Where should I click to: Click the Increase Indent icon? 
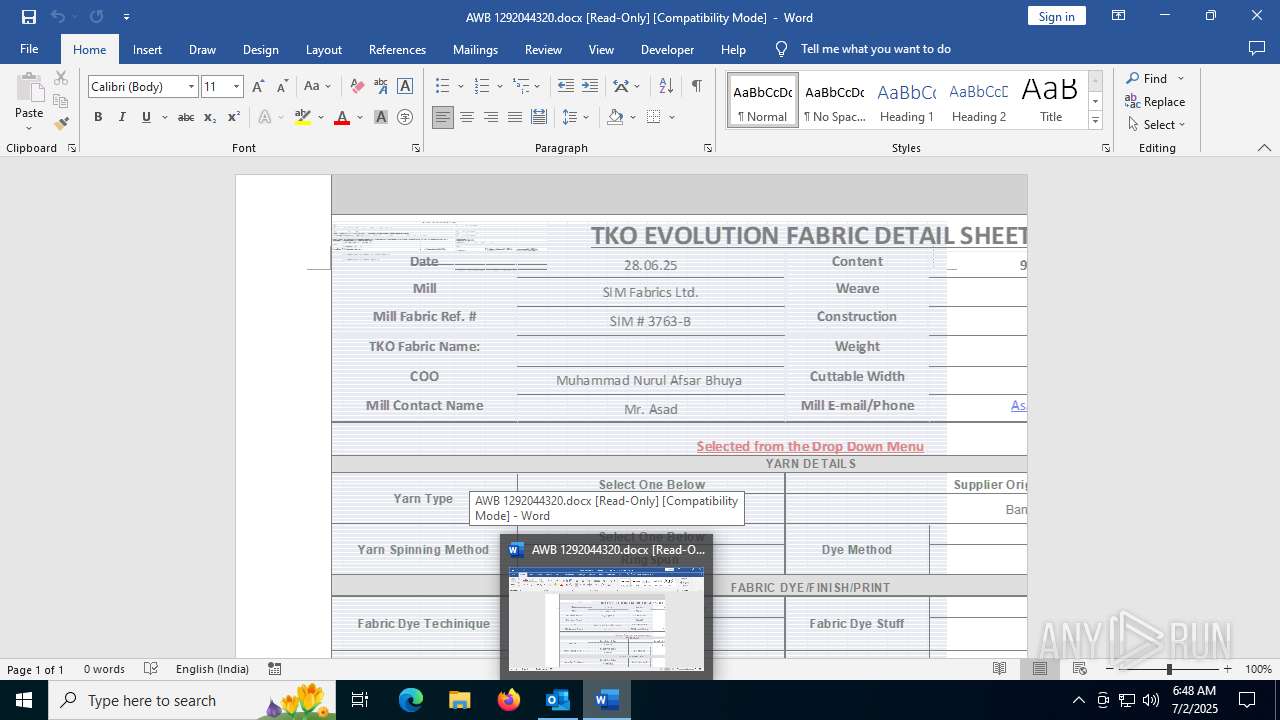coord(590,86)
